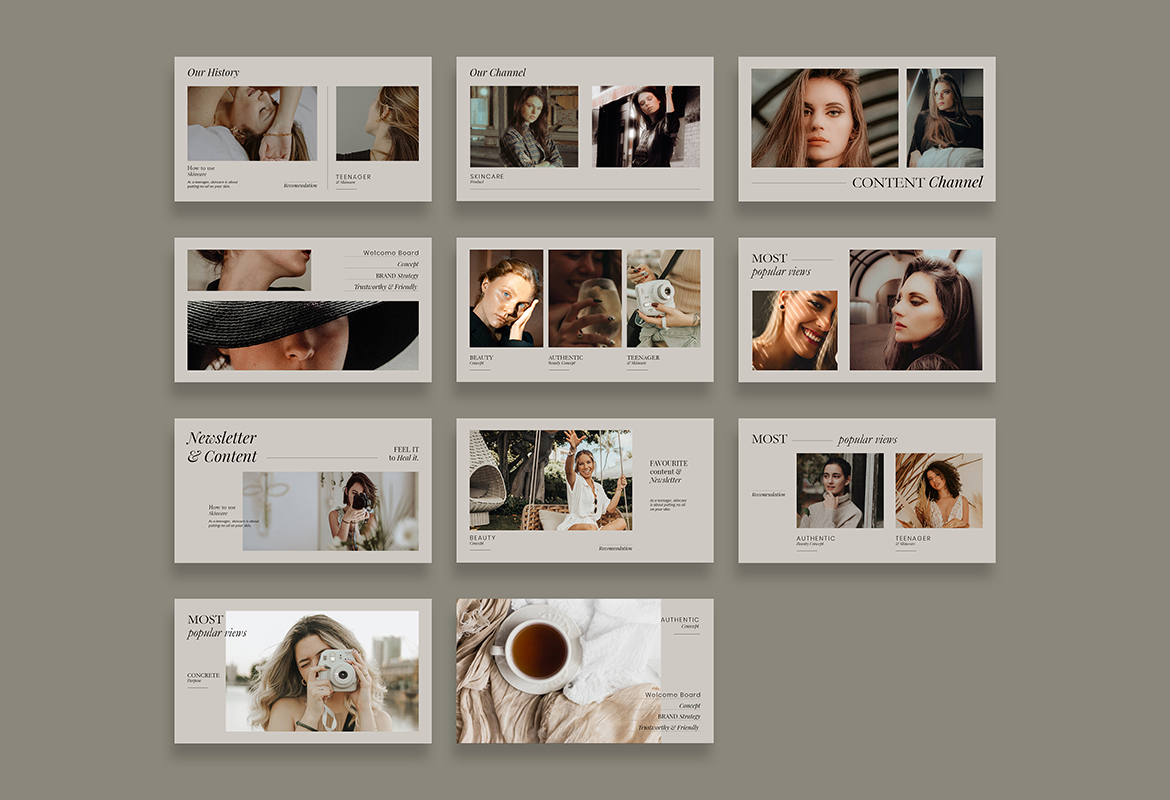The height and width of the screenshot is (800, 1170).
Task: Click the 'AUTHENTIC Concept' label on the coffee slide
Action: (x=680, y=622)
